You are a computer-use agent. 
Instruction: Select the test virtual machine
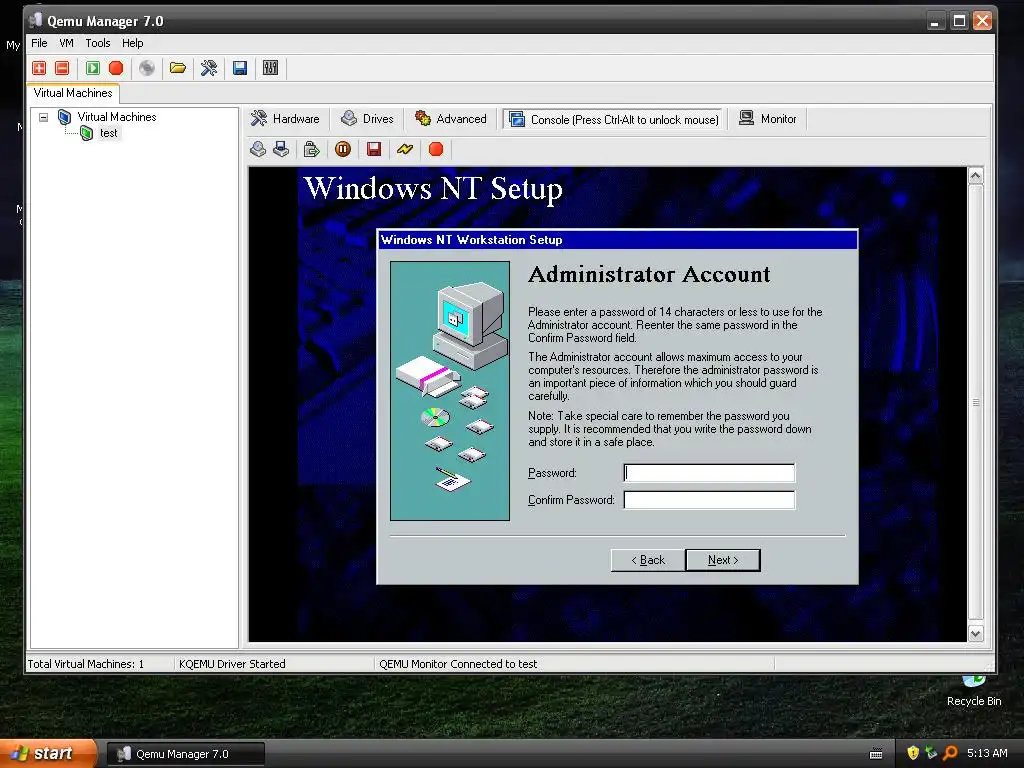[108, 133]
